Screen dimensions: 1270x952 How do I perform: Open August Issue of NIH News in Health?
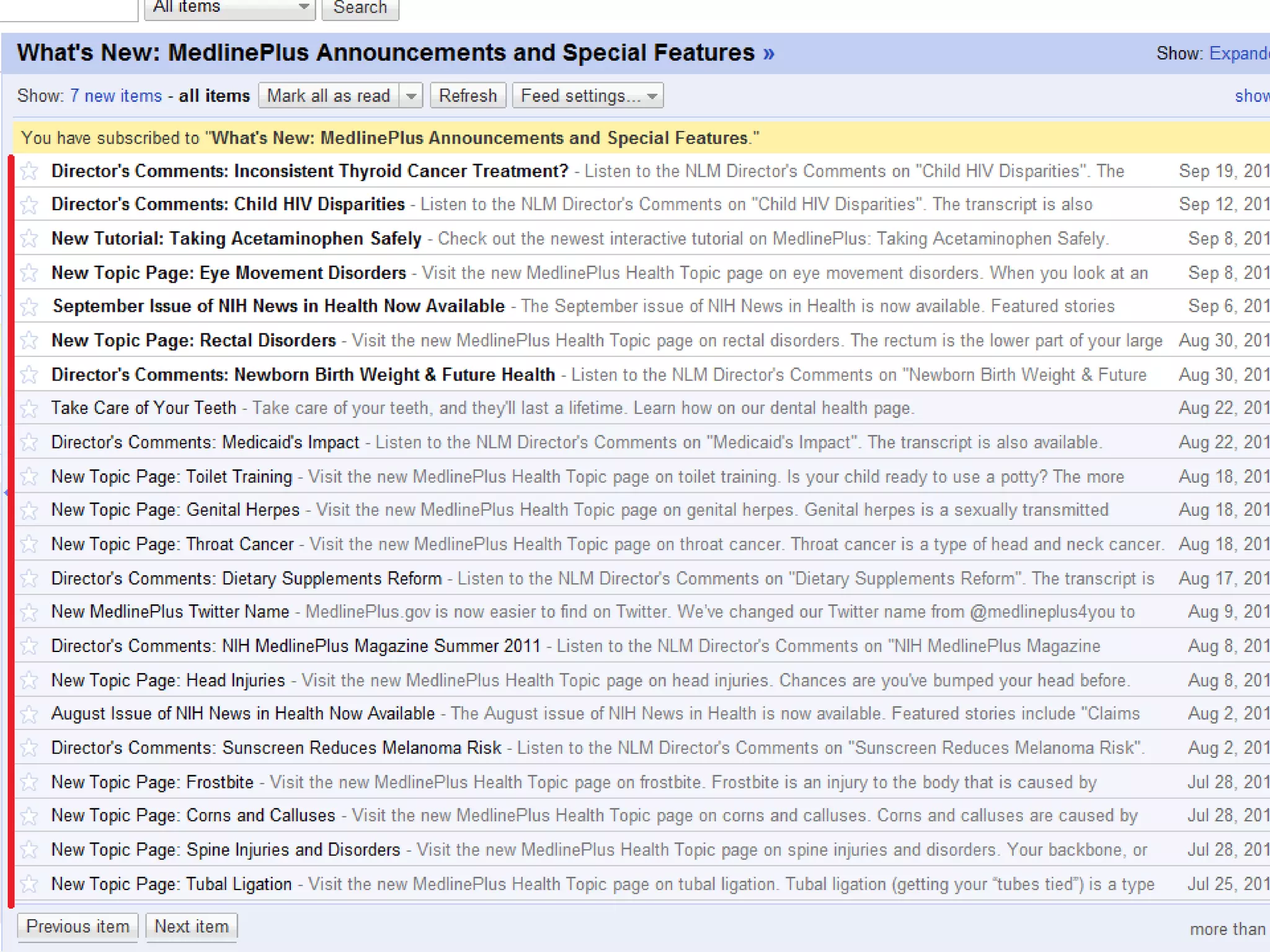(x=243, y=714)
